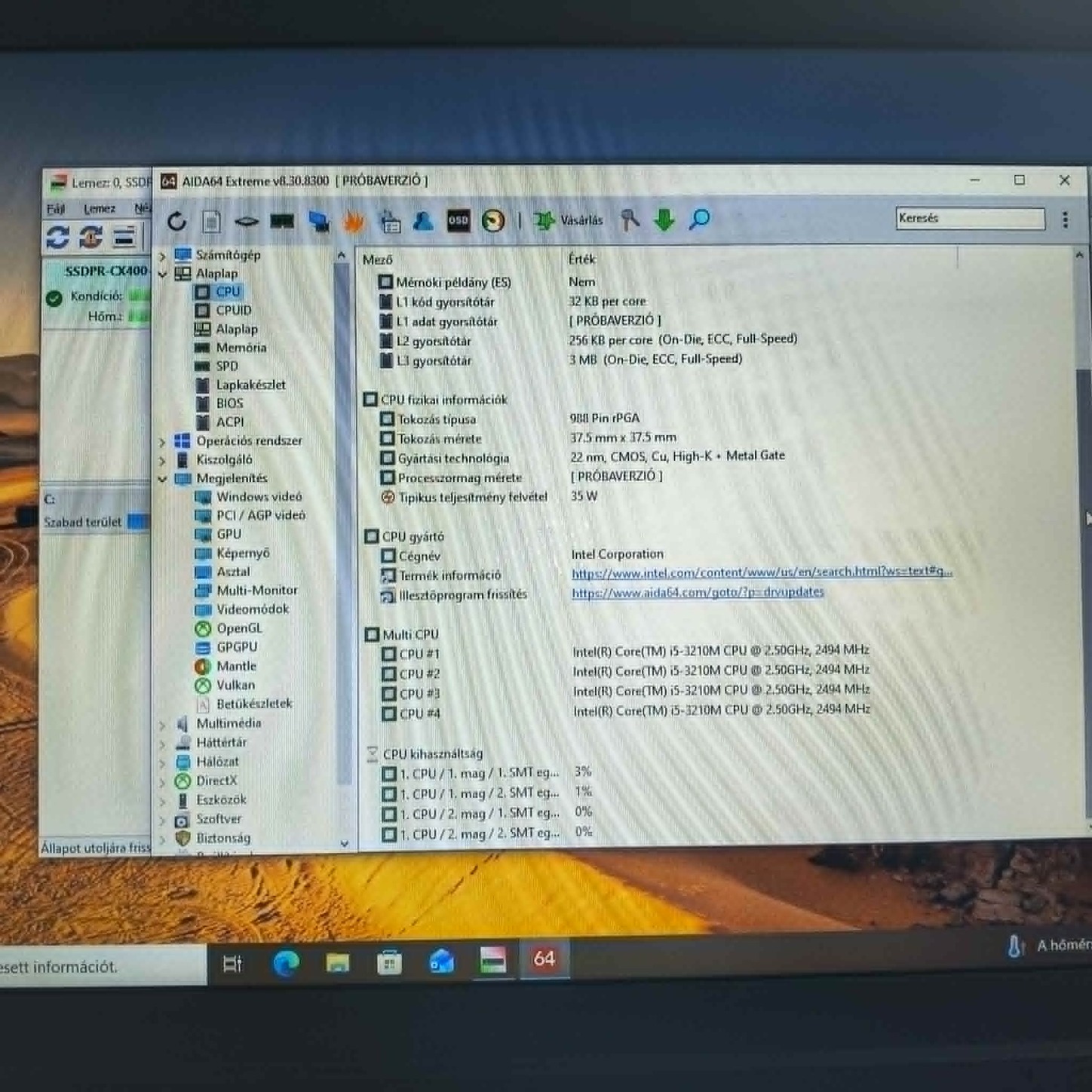The image size is (1092, 1092).
Task: Click the tree panel scroll-down arrow
Action: pyautogui.click(x=344, y=844)
